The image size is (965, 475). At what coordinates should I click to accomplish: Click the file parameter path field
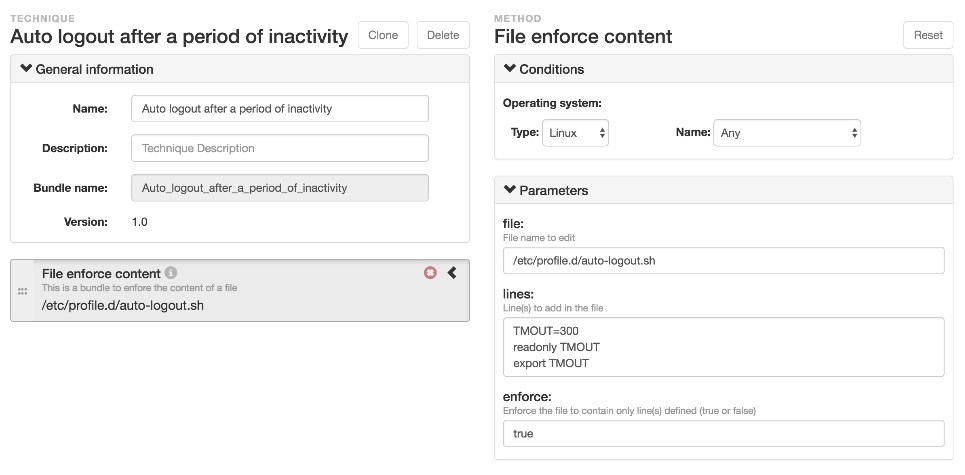pos(724,261)
